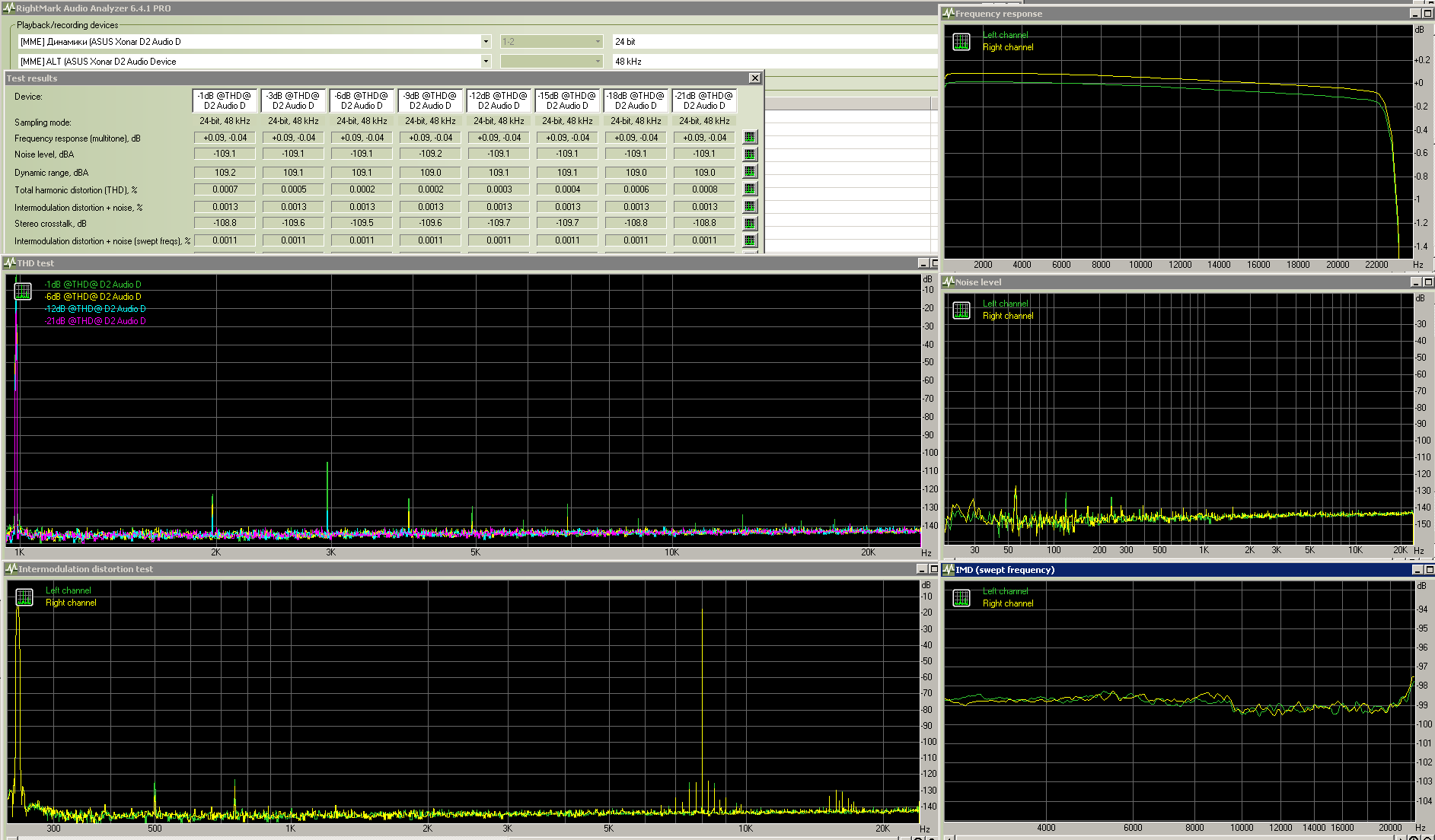Click THD value 0.0008 in -21dB column
The image size is (1435, 840).
(x=704, y=189)
